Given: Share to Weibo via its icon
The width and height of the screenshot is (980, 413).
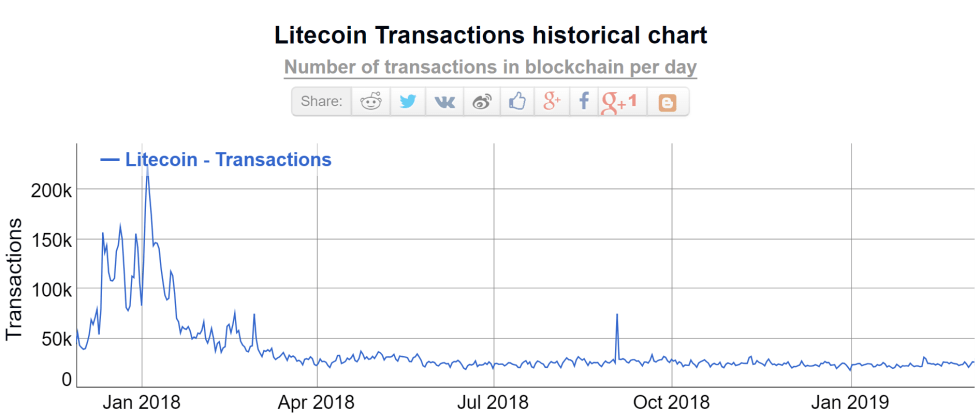Looking at the screenshot, I should coord(481,102).
